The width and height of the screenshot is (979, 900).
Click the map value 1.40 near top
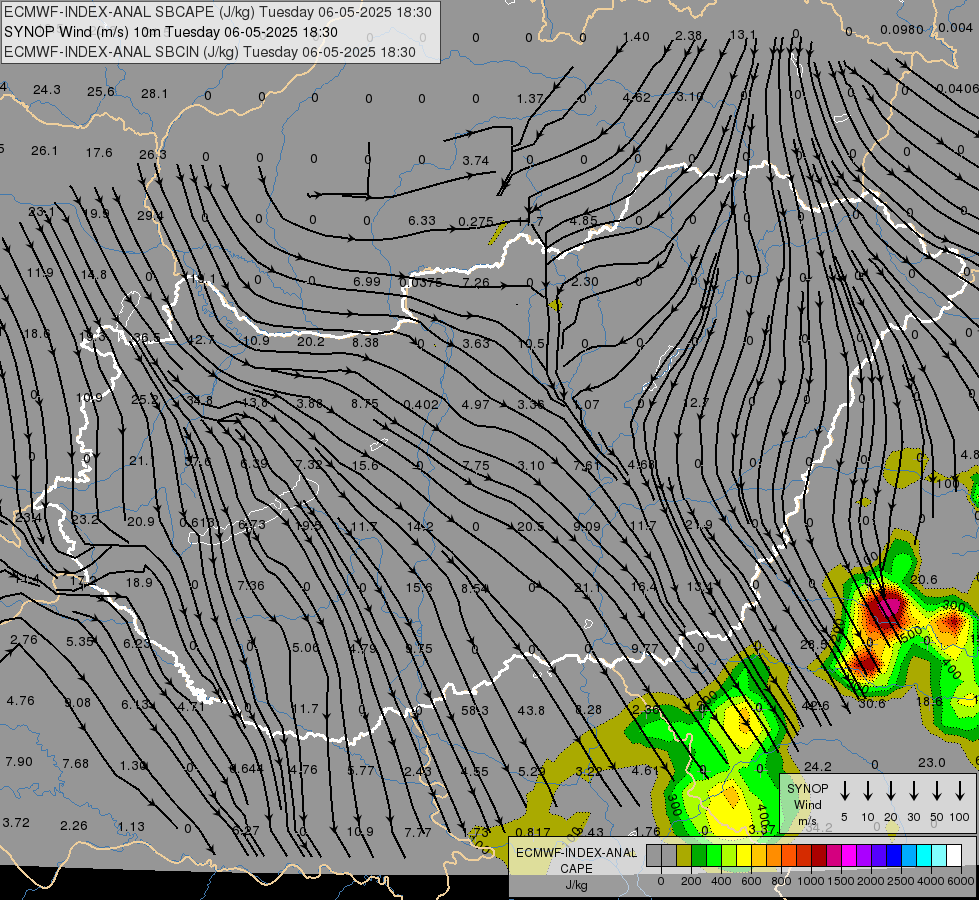[636, 37]
